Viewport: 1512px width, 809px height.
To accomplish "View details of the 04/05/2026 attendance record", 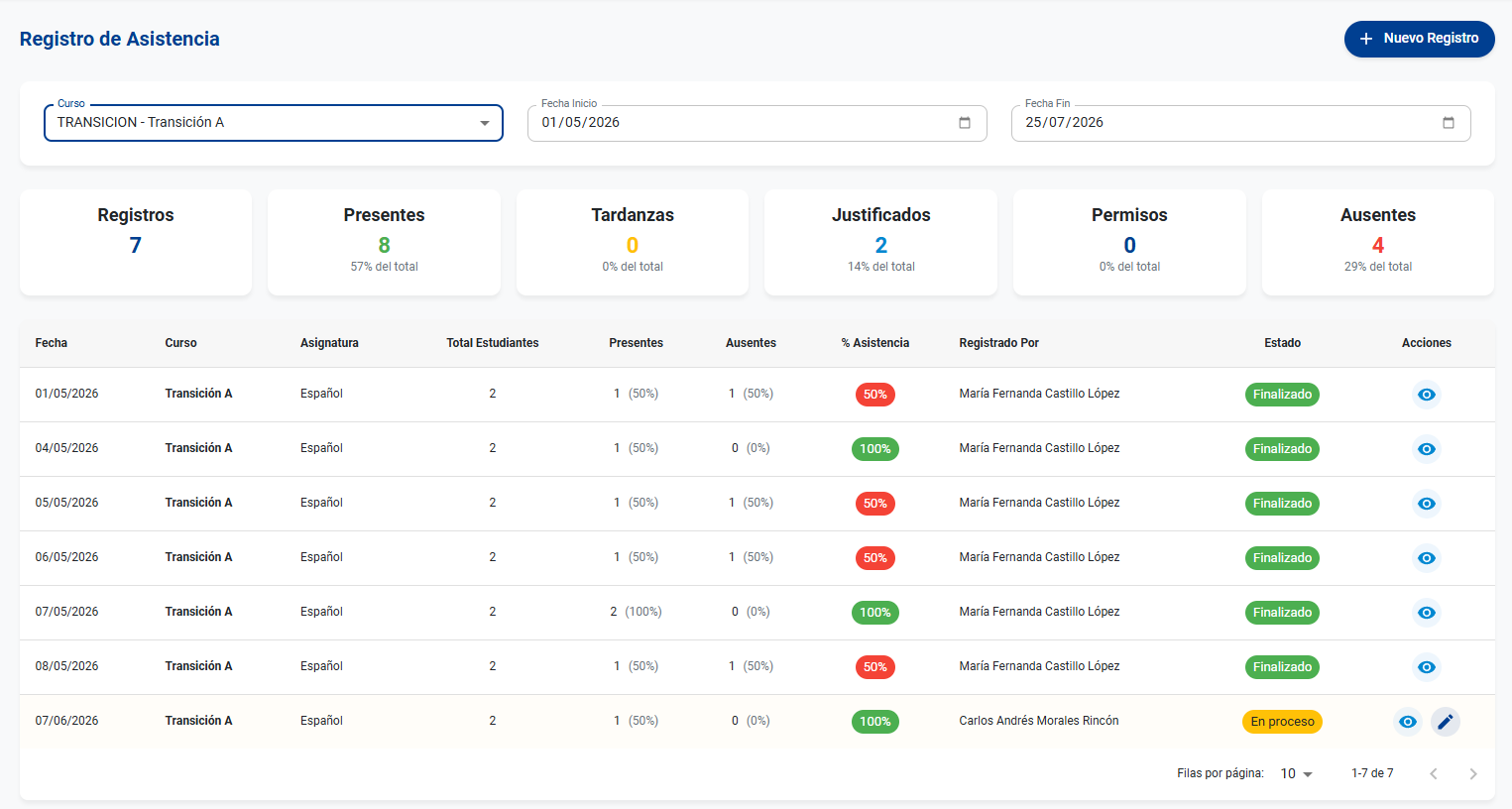I will pos(1426,449).
